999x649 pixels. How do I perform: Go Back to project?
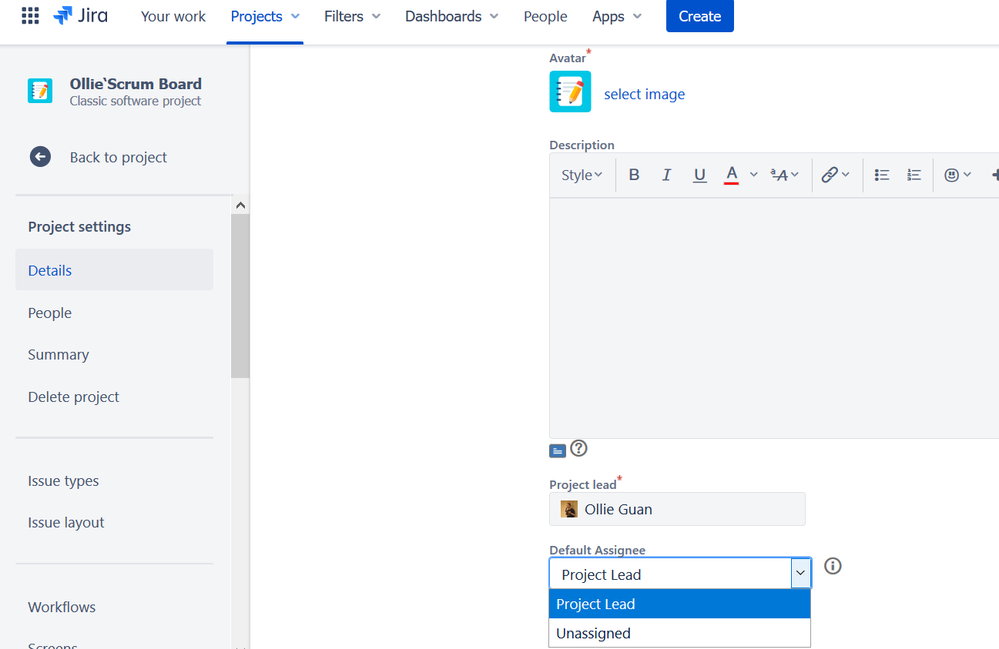(118, 157)
